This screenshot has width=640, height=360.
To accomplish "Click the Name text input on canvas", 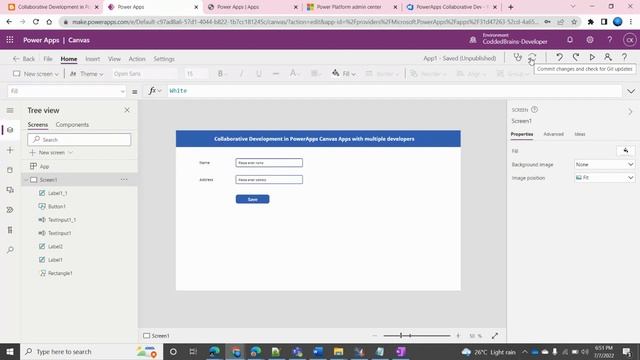I will pyautogui.click(x=269, y=163).
